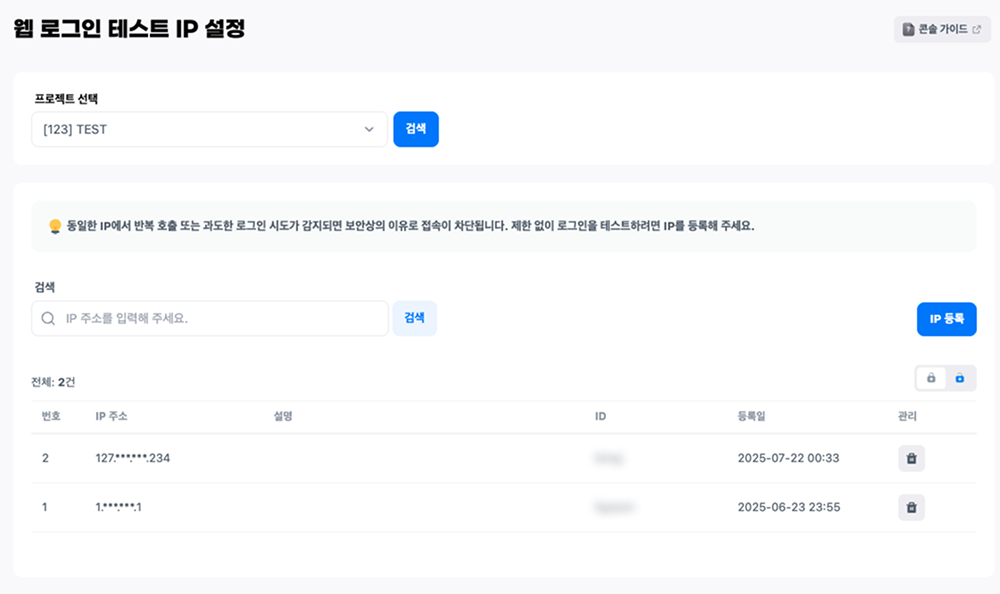Click the document icon on 콘솔 가이드
Screen dimensions: 1000x594
point(908,30)
